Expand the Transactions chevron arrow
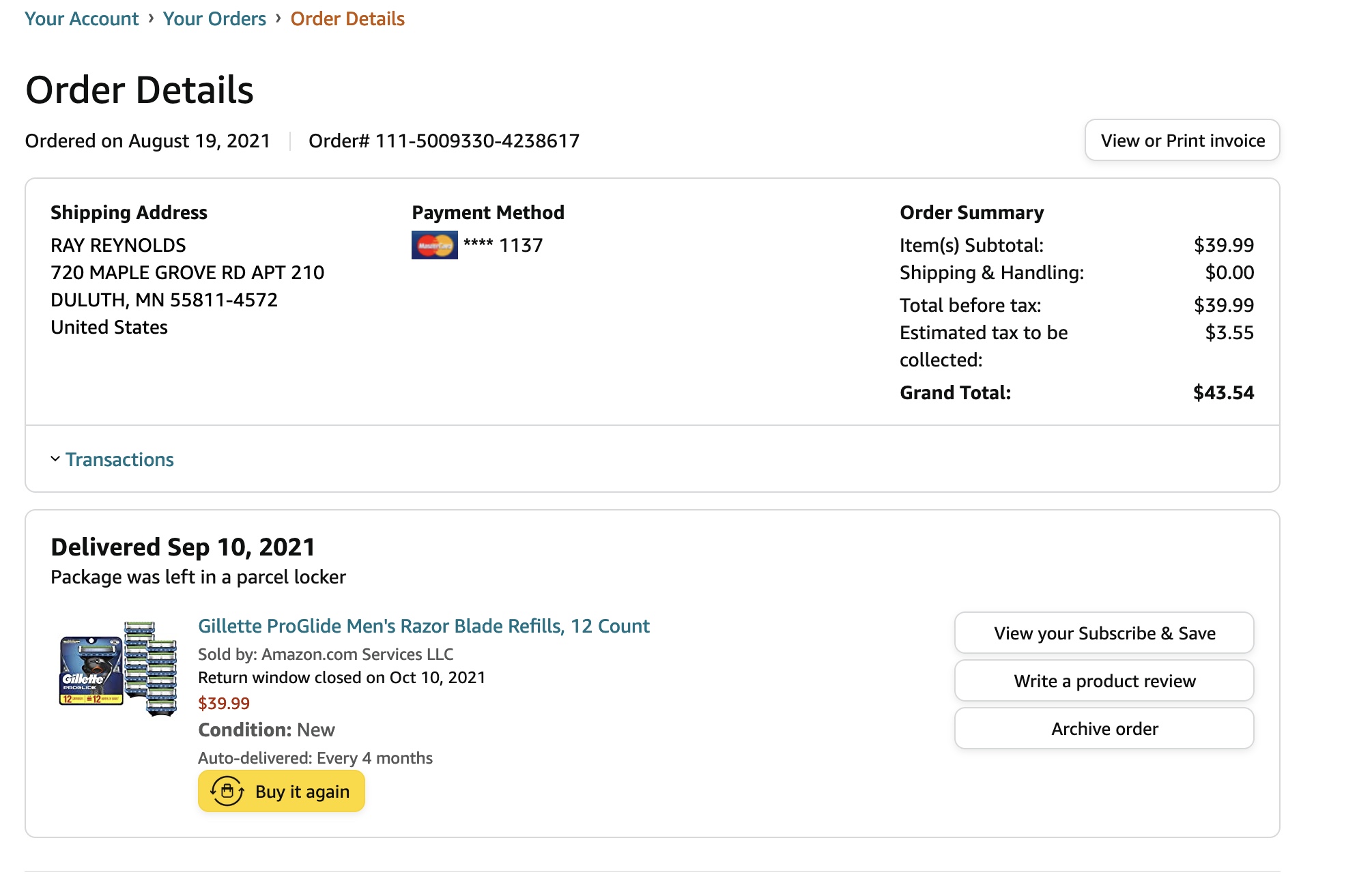Screen dimensions: 1372x879 (x=55, y=459)
